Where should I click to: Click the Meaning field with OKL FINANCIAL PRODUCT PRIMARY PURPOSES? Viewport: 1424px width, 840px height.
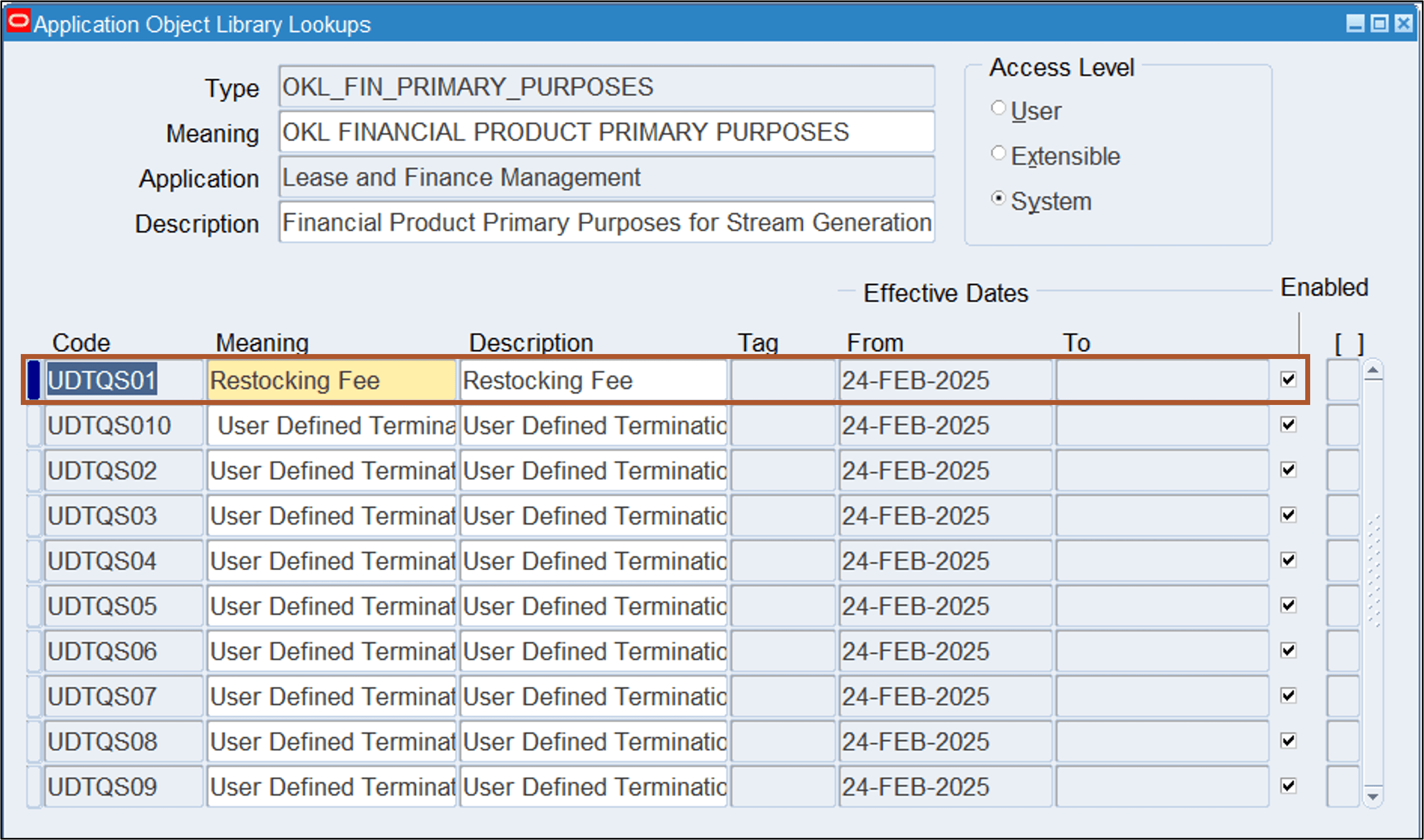click(606, 131)
